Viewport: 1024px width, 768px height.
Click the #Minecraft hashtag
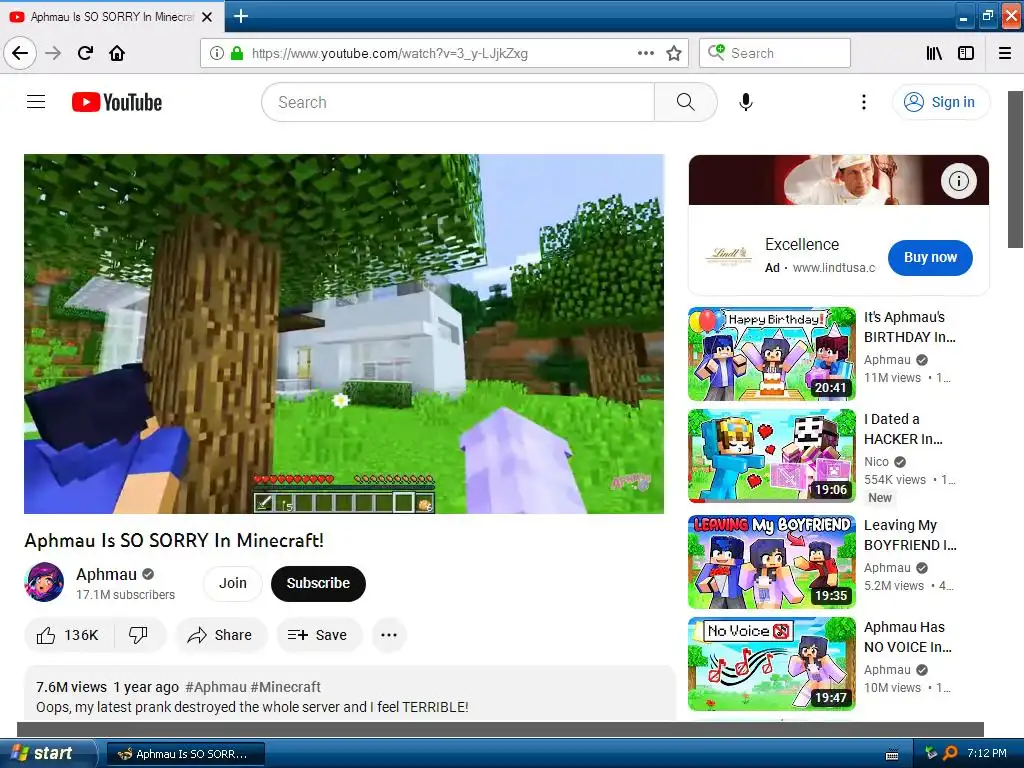click(x=285, y=687)
